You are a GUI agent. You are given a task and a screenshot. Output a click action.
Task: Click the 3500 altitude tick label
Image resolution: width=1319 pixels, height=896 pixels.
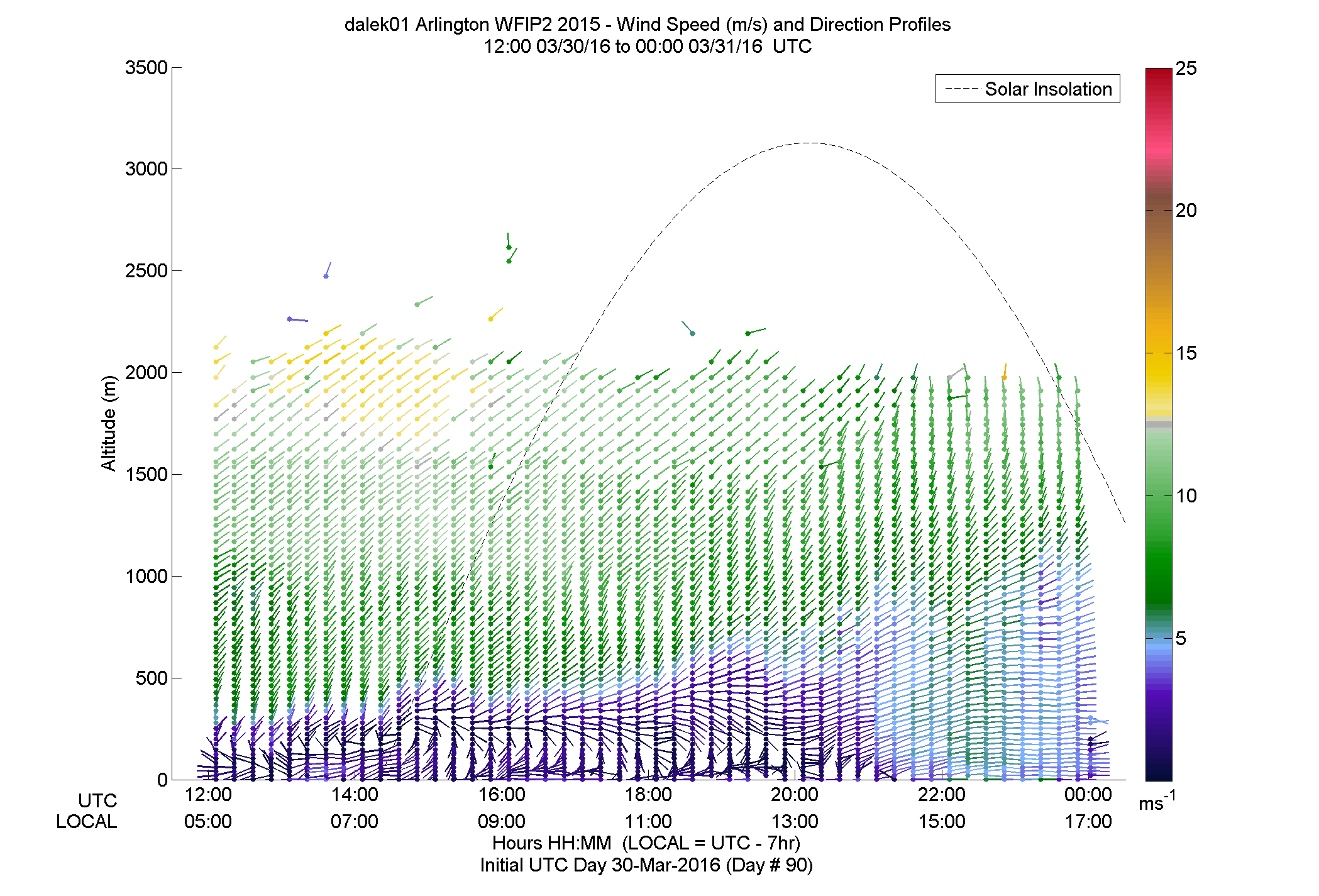click(146, 67)
